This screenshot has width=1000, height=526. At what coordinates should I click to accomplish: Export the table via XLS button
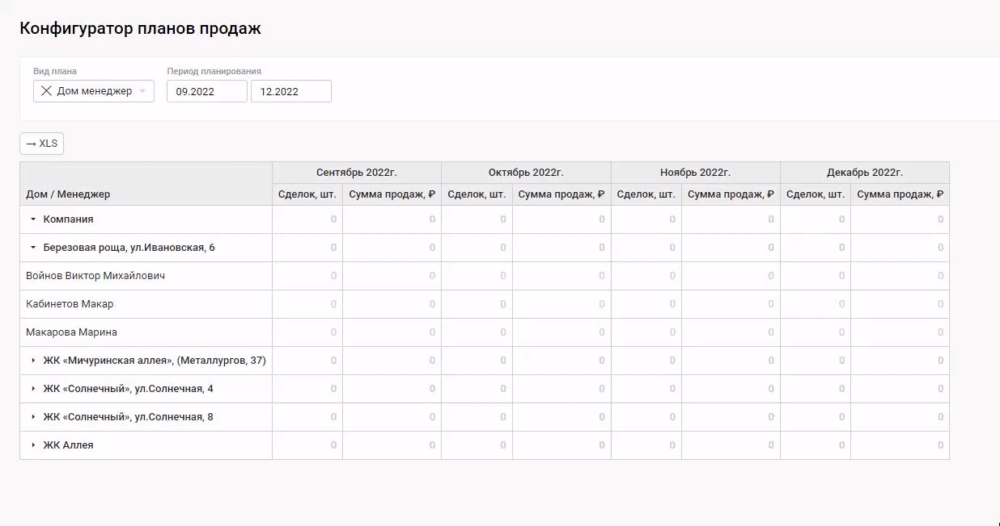(42, 144)
